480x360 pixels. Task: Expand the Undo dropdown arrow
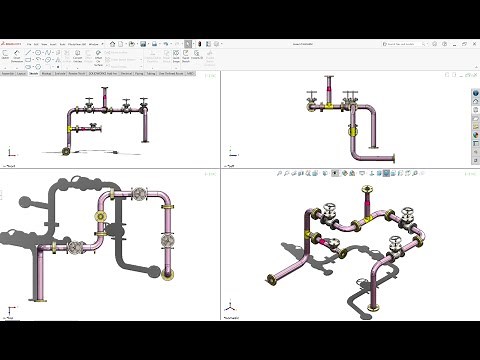(171, 44)
